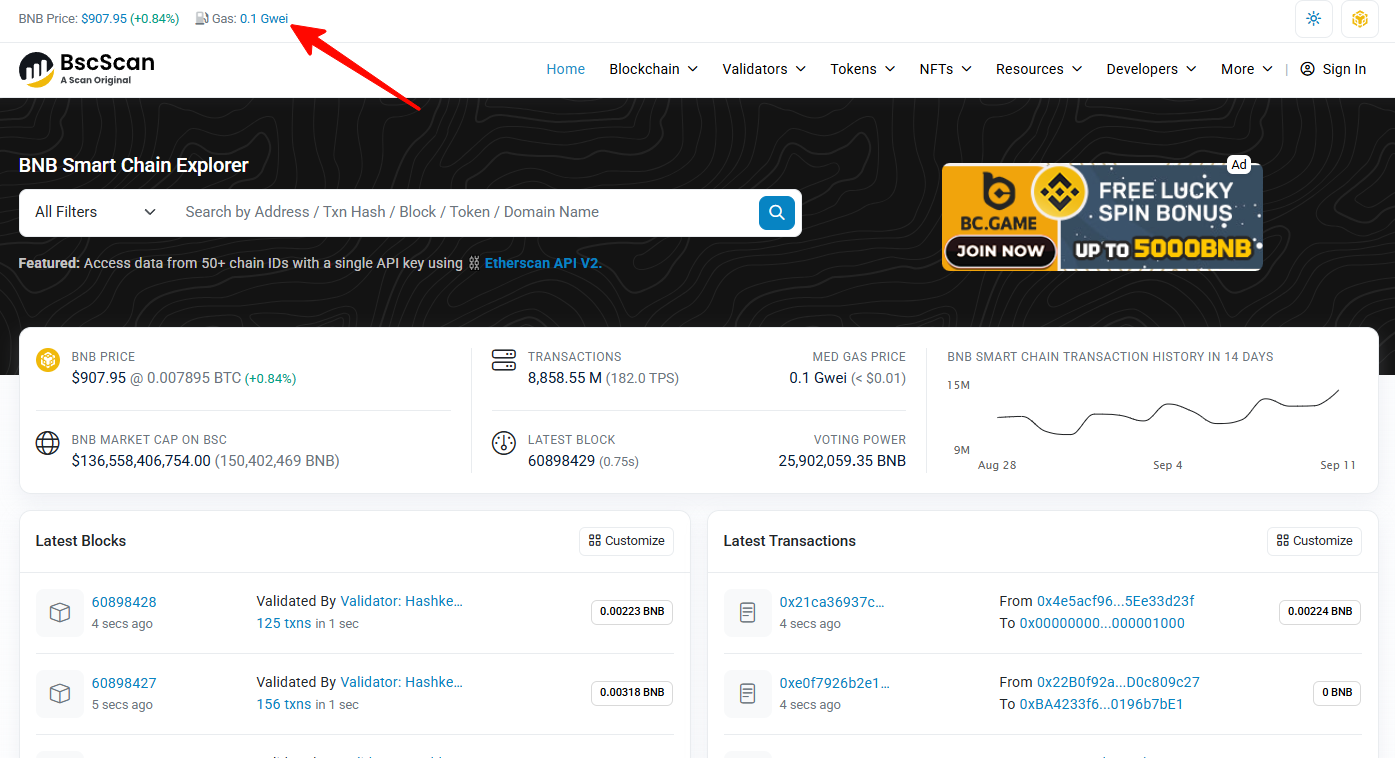The width and height of the screenshot is (1395, 758).
Task: Open the Tokens menu
Action: 862,69
